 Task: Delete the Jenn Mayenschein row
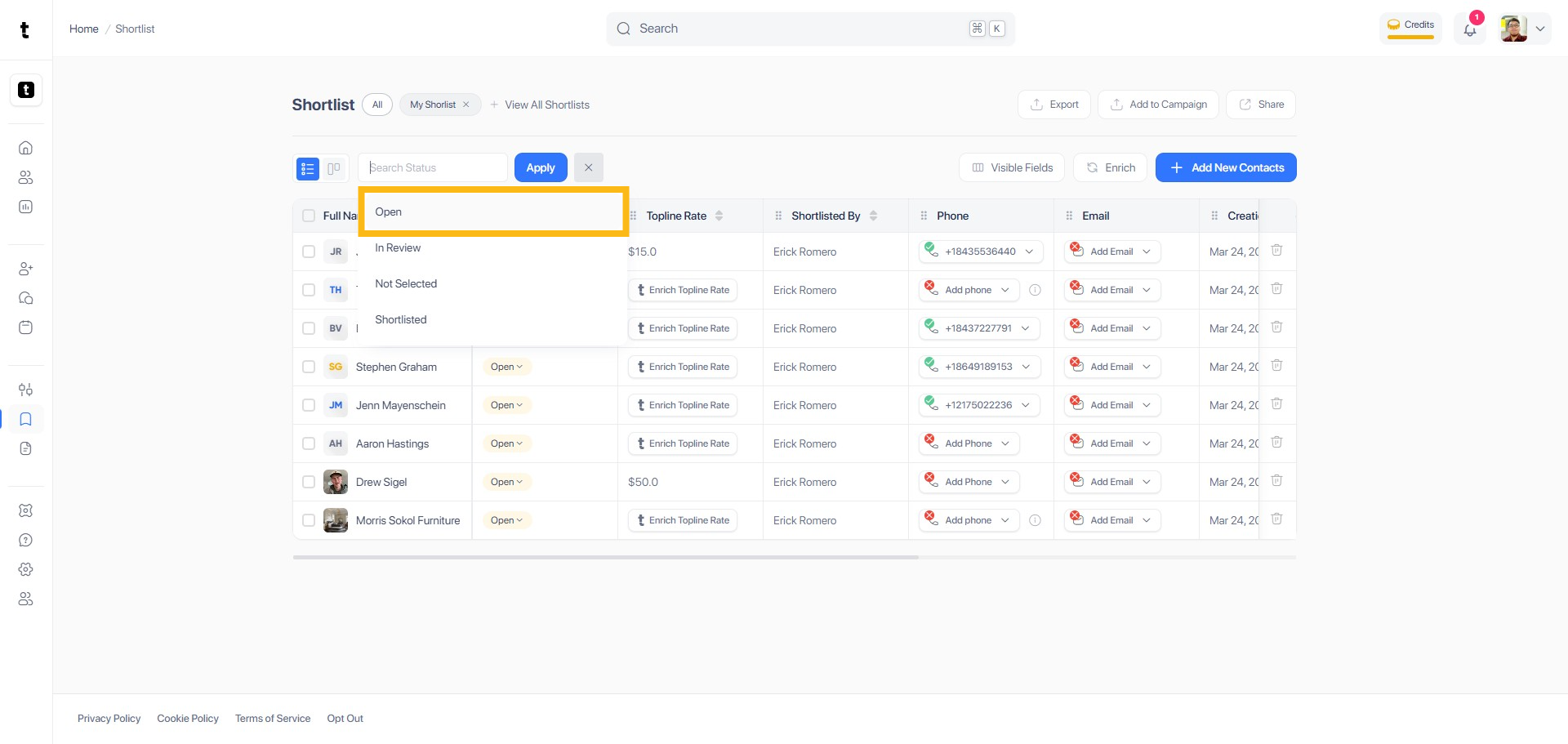1277,404
